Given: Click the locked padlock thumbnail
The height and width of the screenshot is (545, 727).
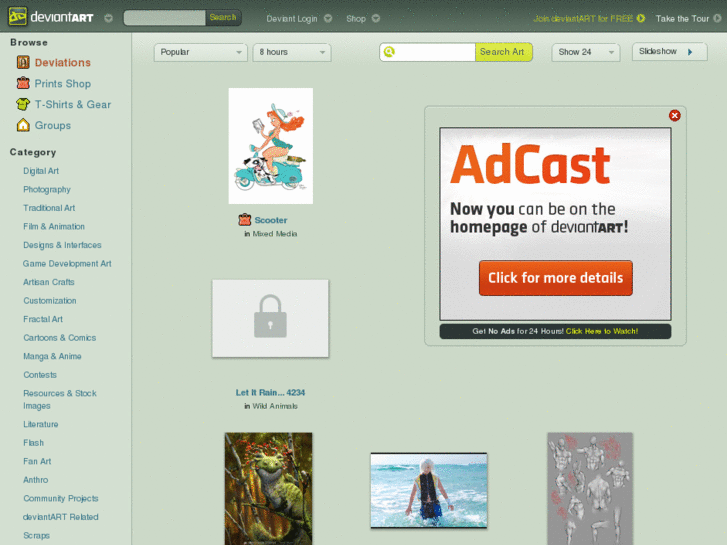Looking at the screenshot, I should 270,318.
